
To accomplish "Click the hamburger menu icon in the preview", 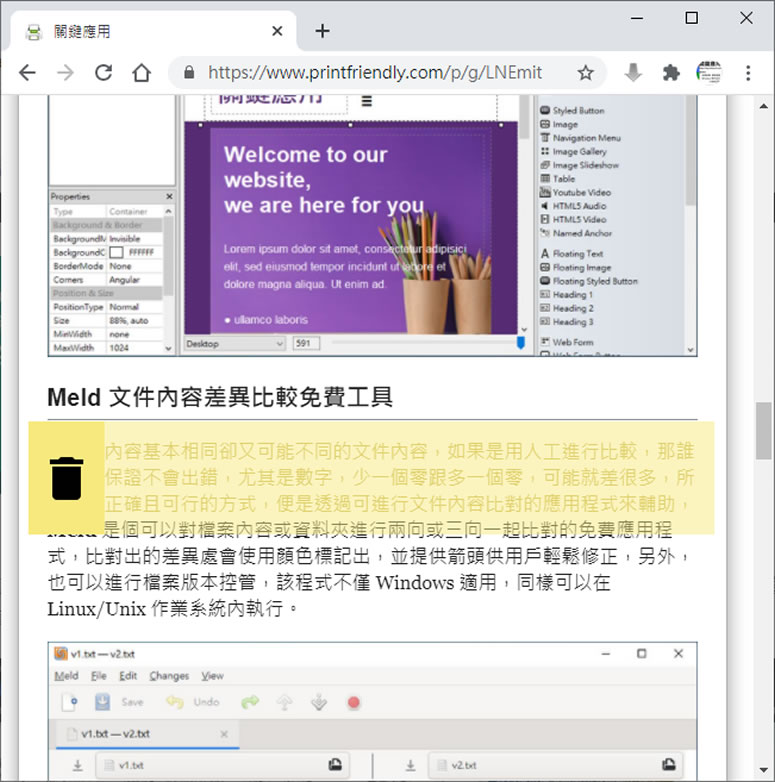I will (367, 101).
